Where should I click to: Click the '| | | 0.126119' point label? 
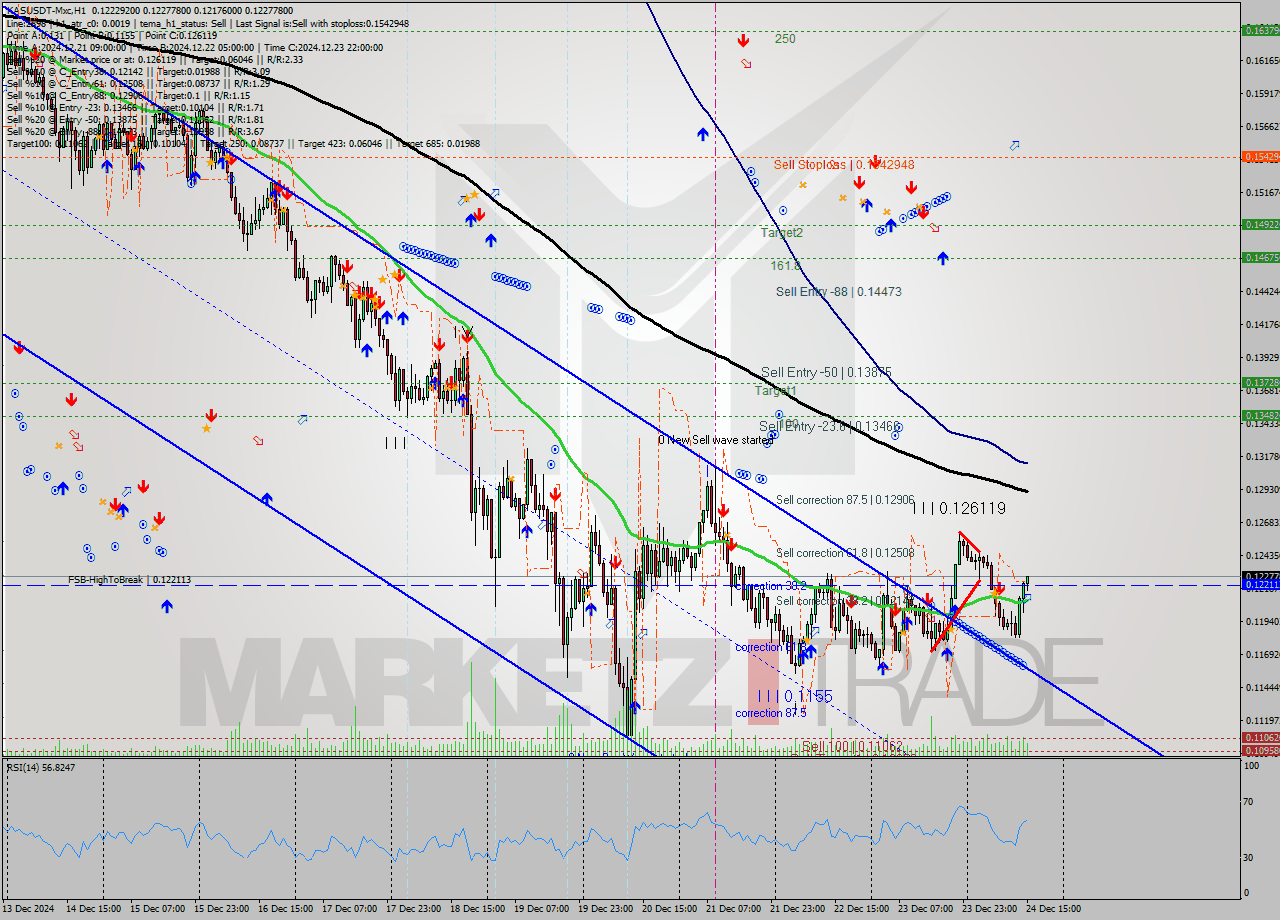point(957,508)
